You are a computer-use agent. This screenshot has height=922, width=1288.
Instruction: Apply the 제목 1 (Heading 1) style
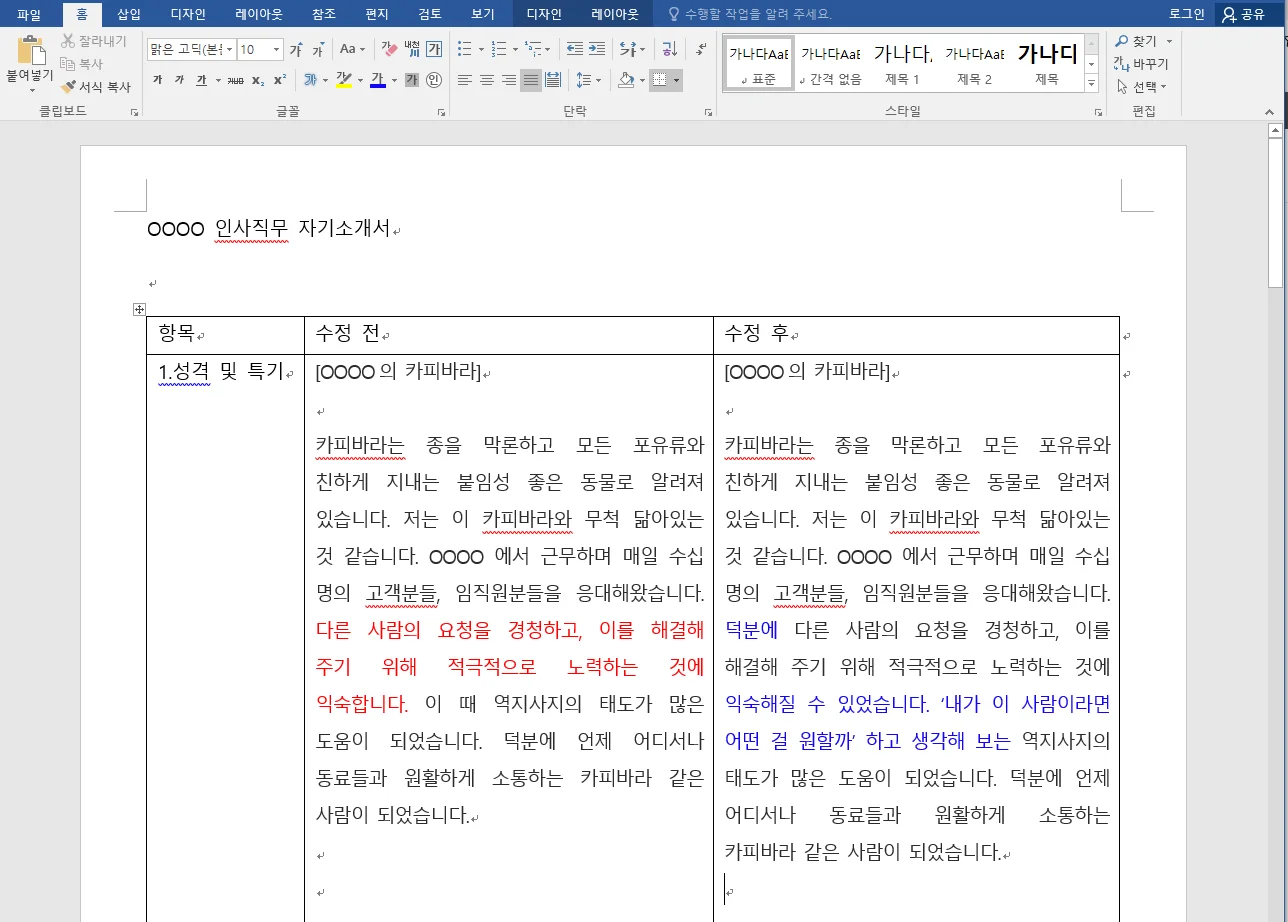tap(903, 64)
